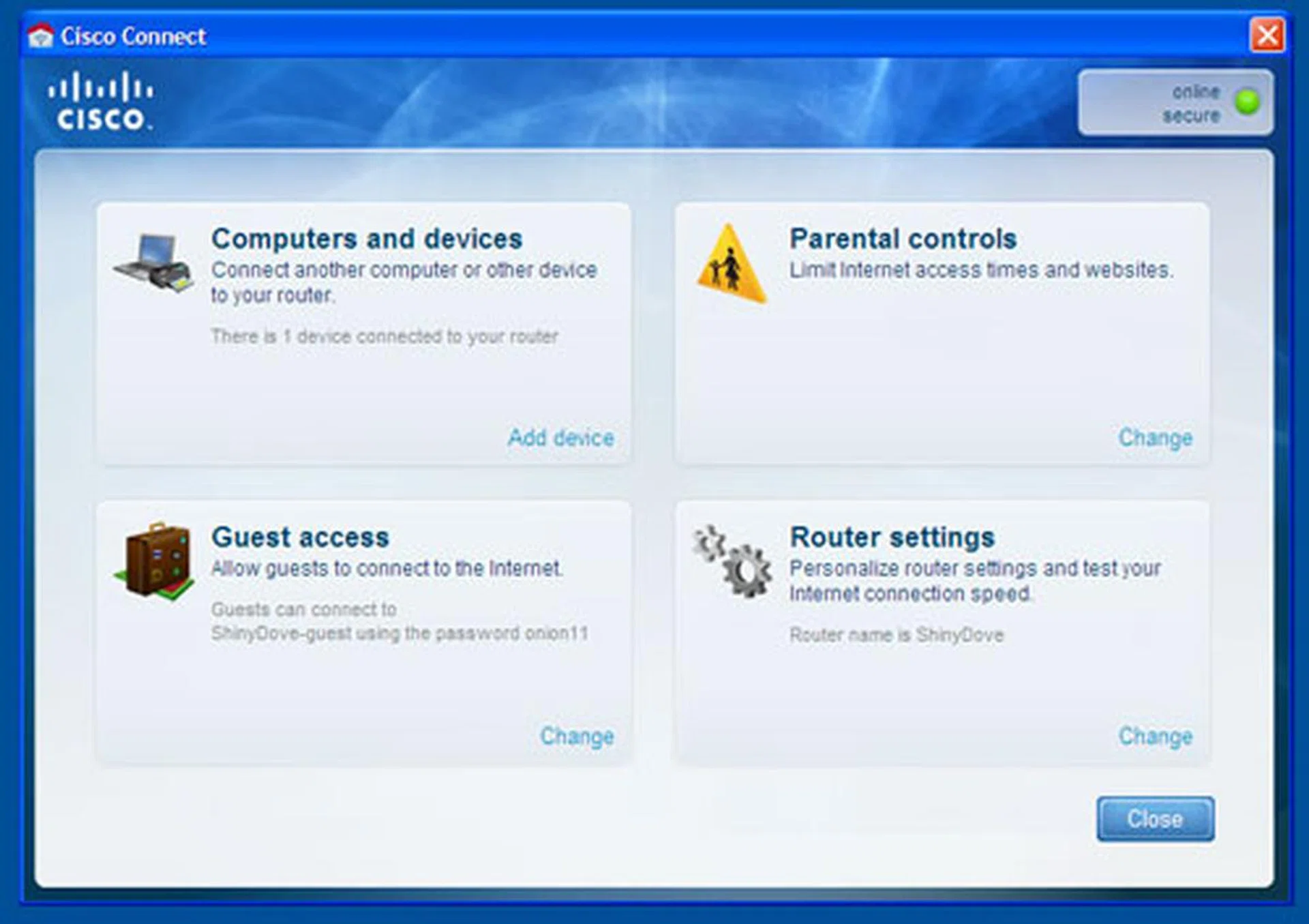Click the red X window close button
Screen dimensions: 1309x924
point(1267,35)
